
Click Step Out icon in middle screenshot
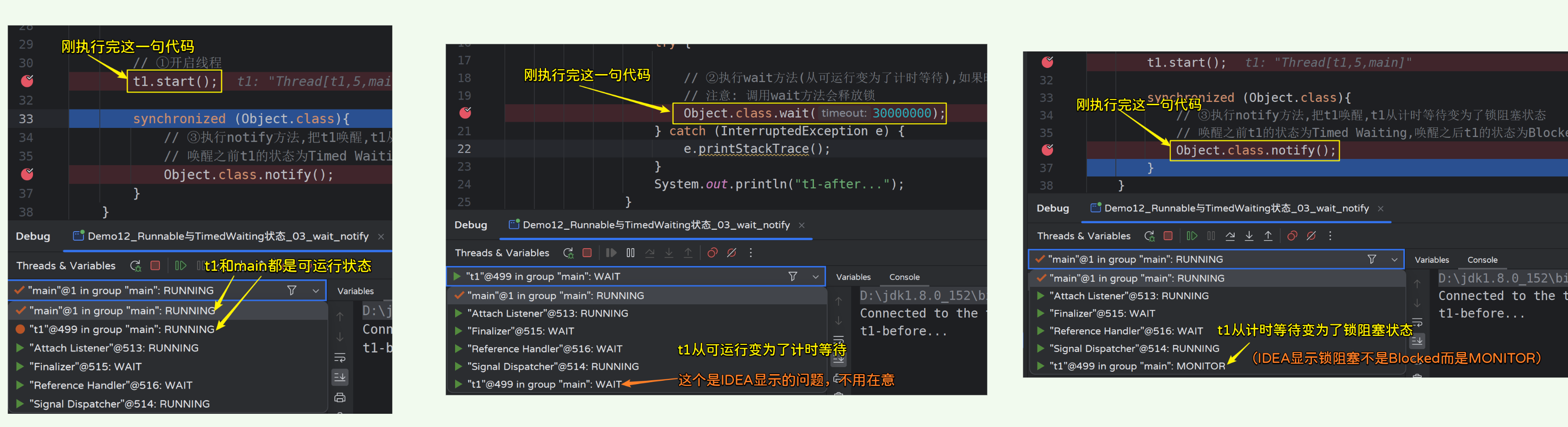click(x=688, y=253)
